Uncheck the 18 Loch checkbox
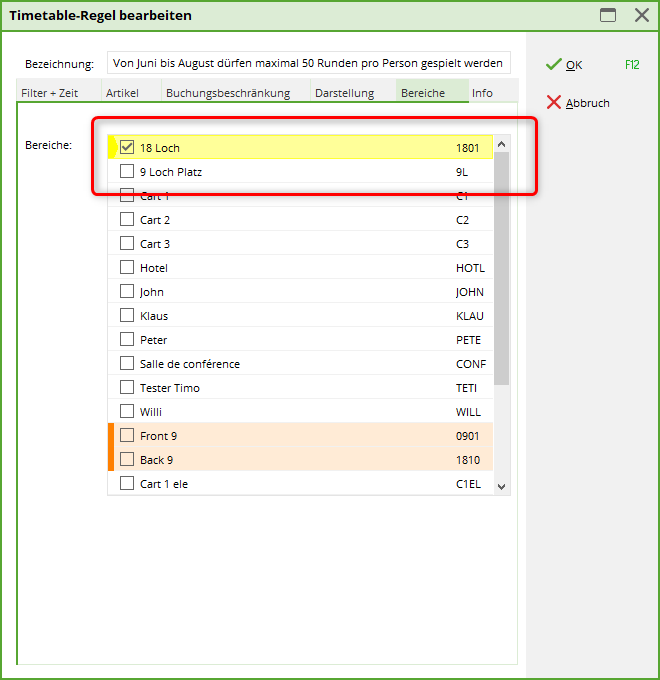Viewport: 660px width, 680px height. pos(127,147)
